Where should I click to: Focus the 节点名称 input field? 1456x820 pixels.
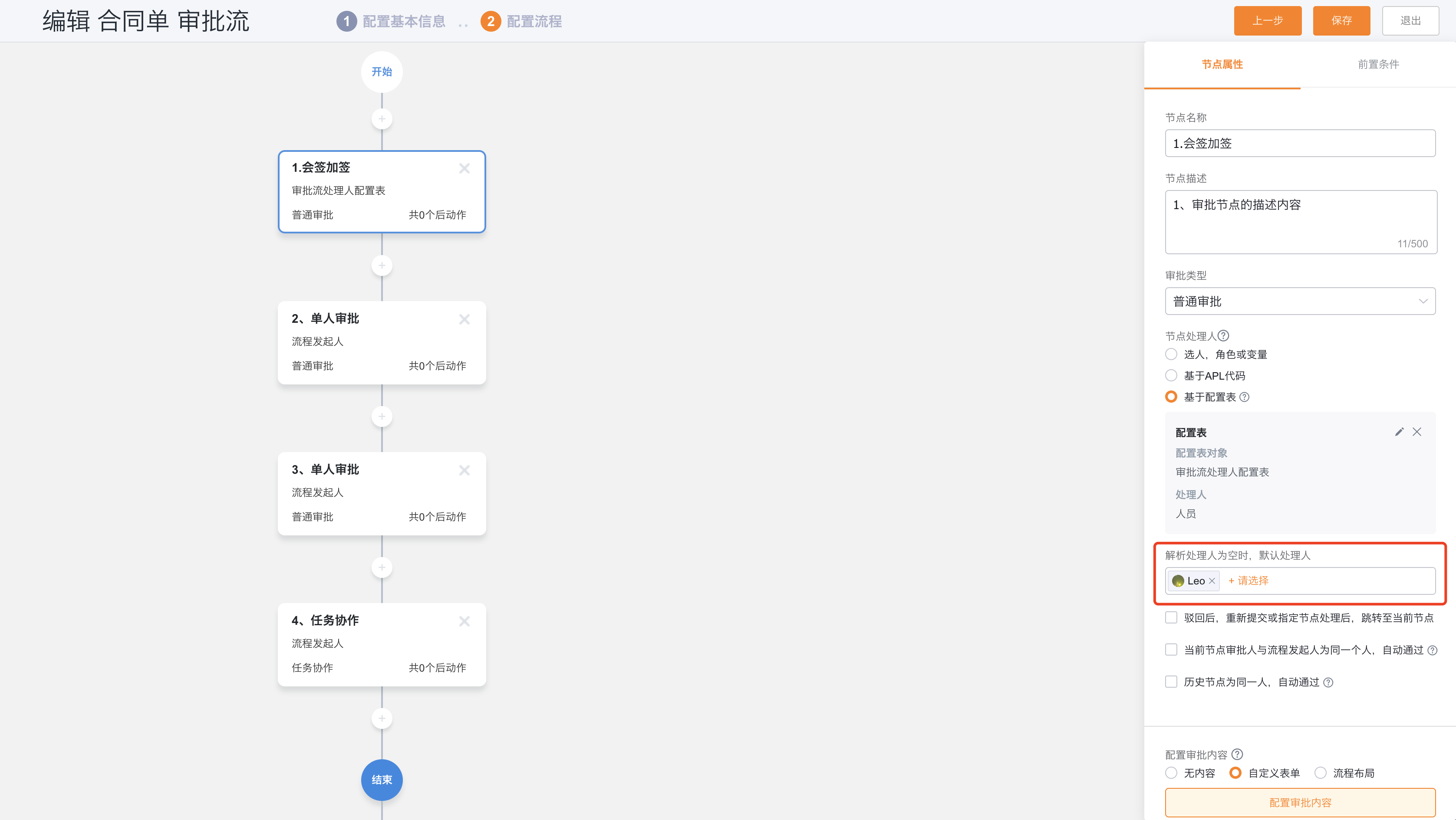1300,144
